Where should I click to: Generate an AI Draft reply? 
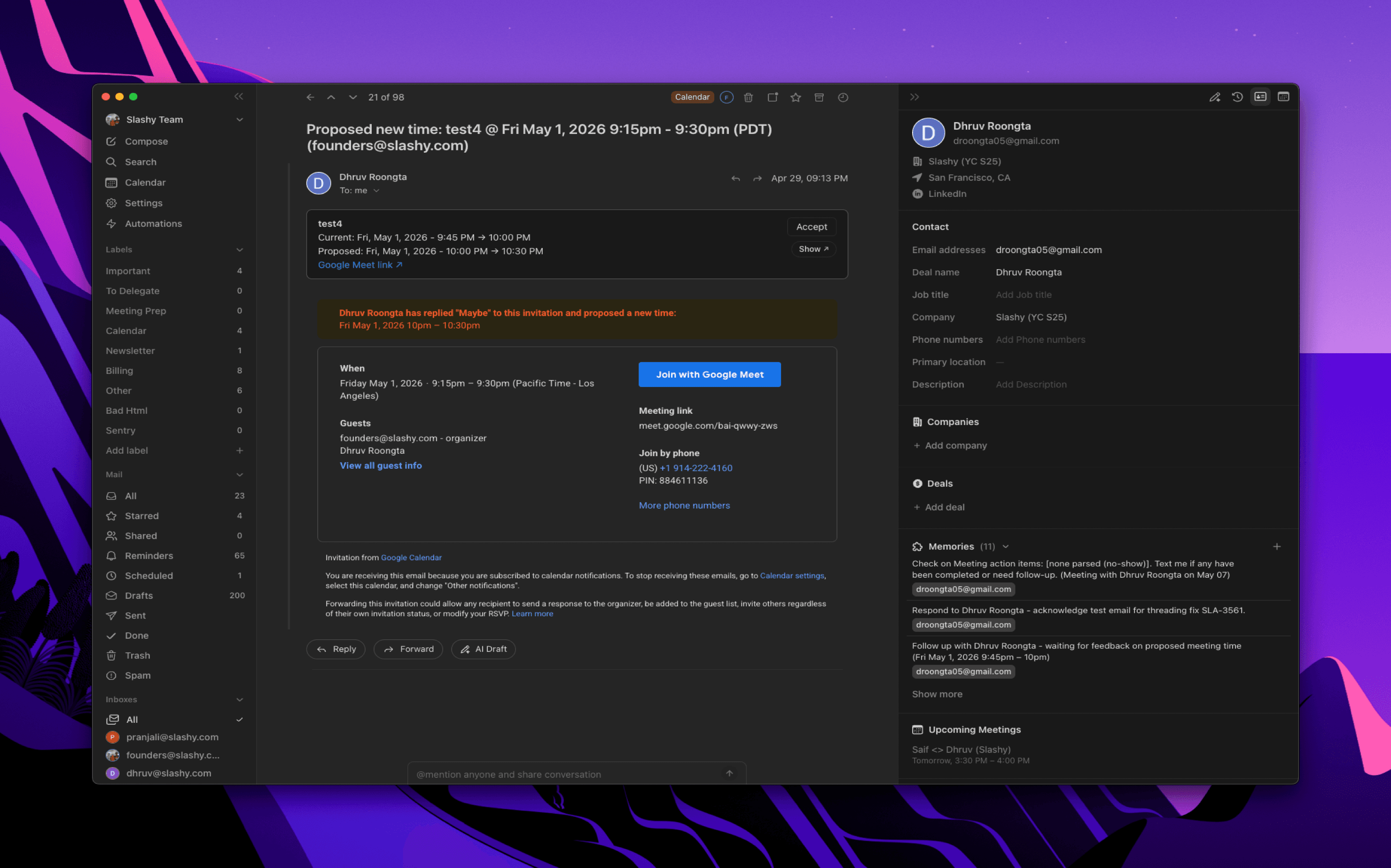coord(484,649)
